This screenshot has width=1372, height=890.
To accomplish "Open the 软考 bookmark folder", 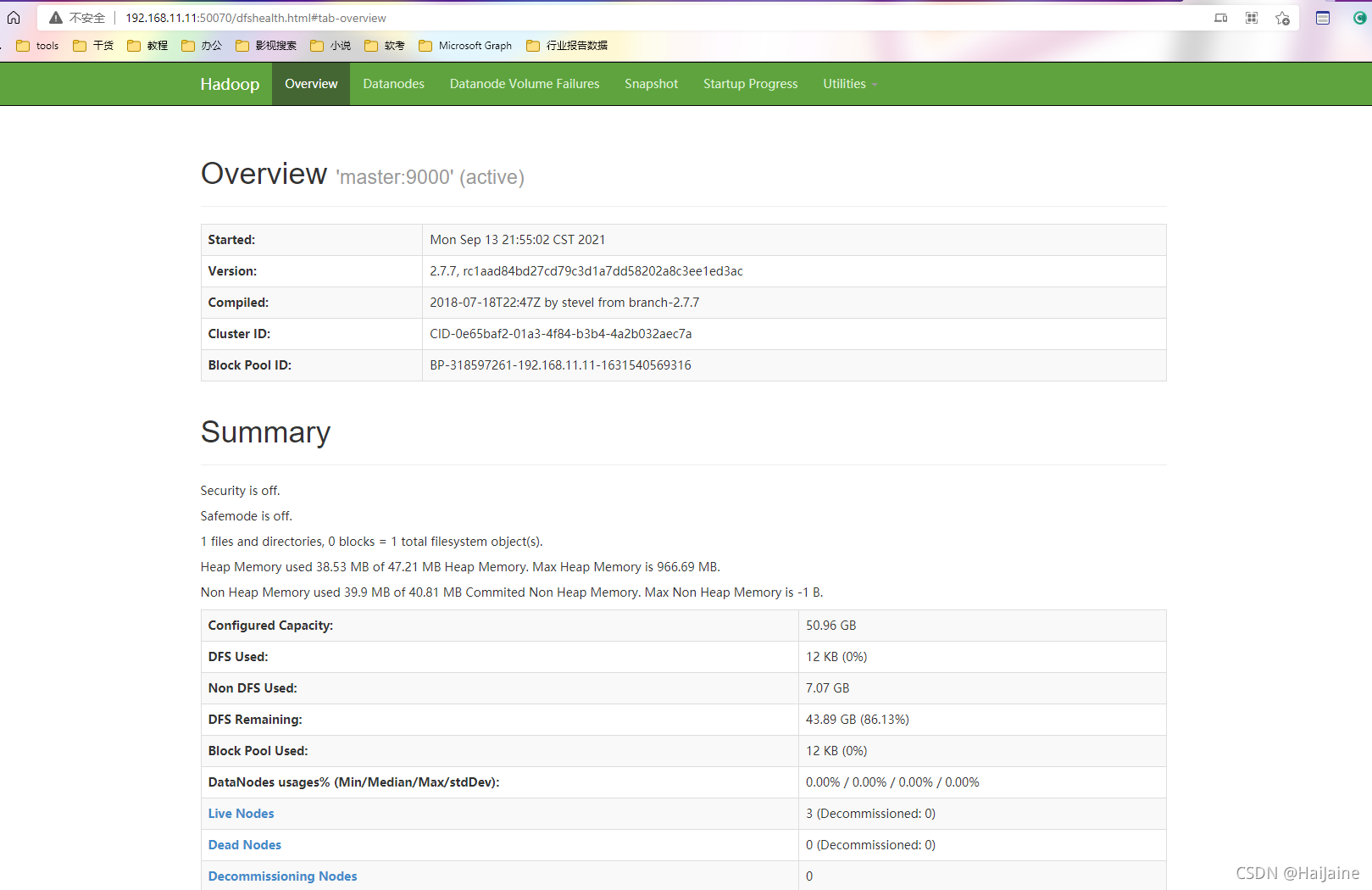I will click(x=385, y=46).
